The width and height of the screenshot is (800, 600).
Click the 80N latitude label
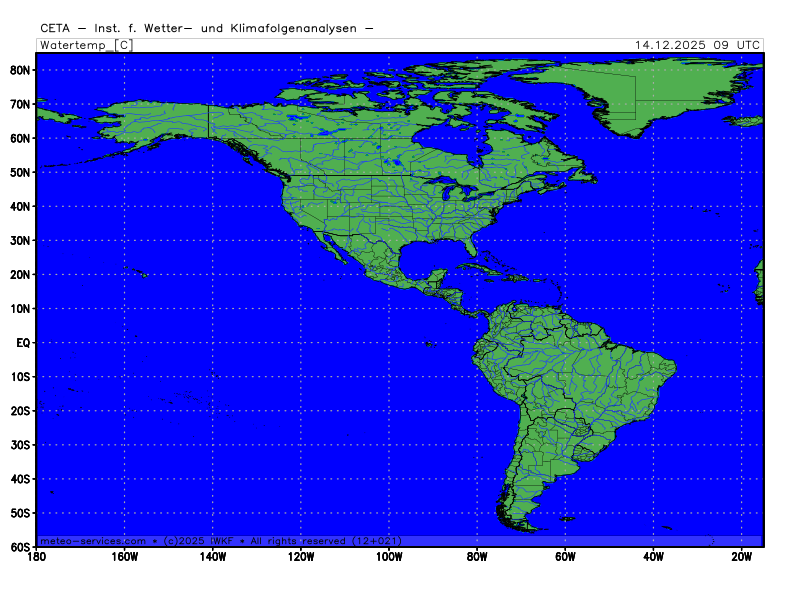tap(20, 70)
